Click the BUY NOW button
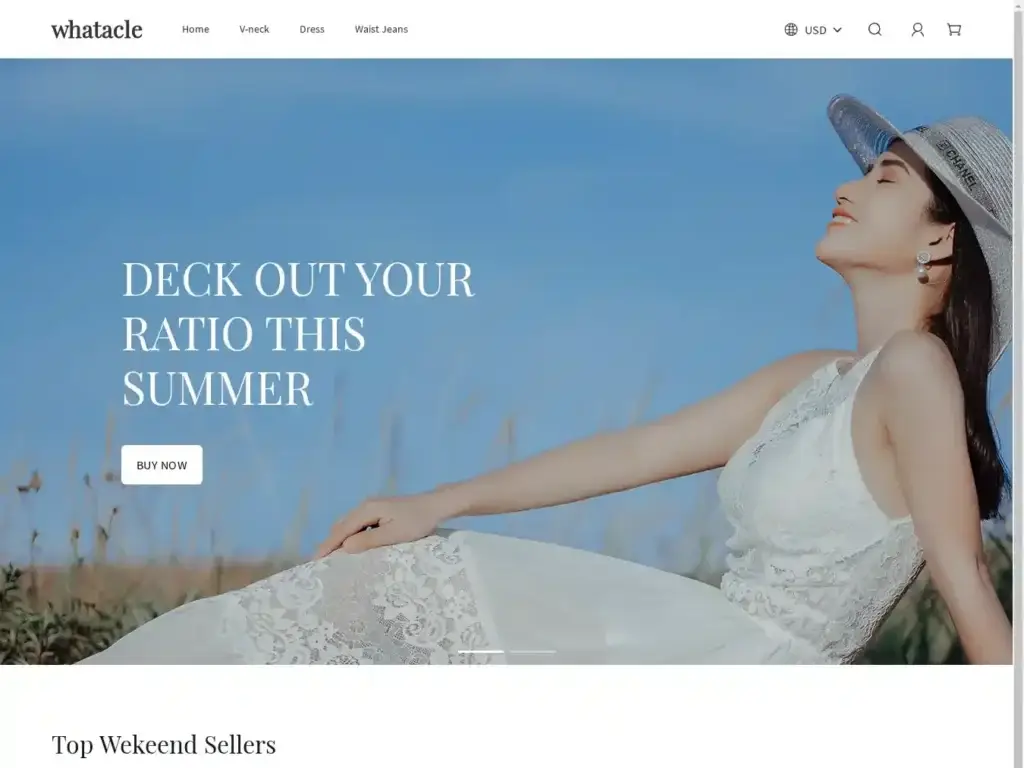The width and height of the screenshot is (1024, 768). coord(162,465)
